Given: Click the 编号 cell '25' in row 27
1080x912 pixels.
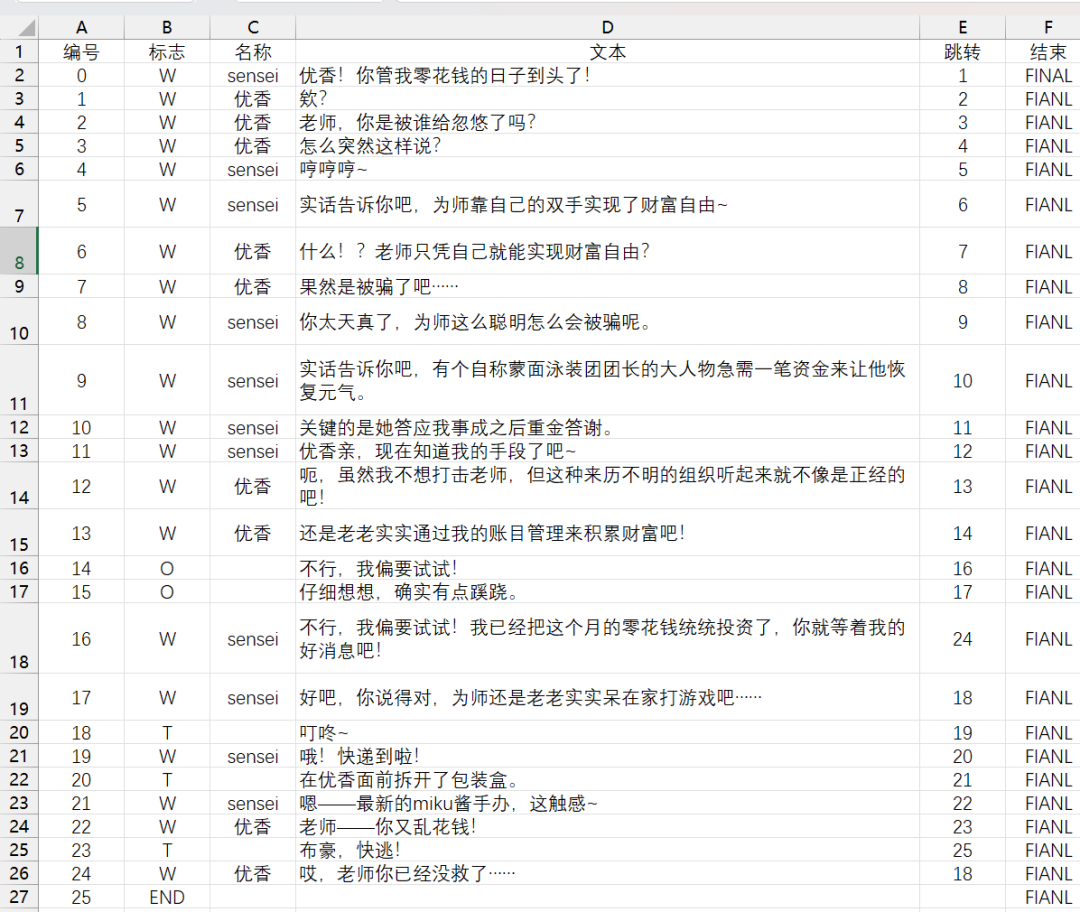Looking at the screenshot, I should coord(81,897).
